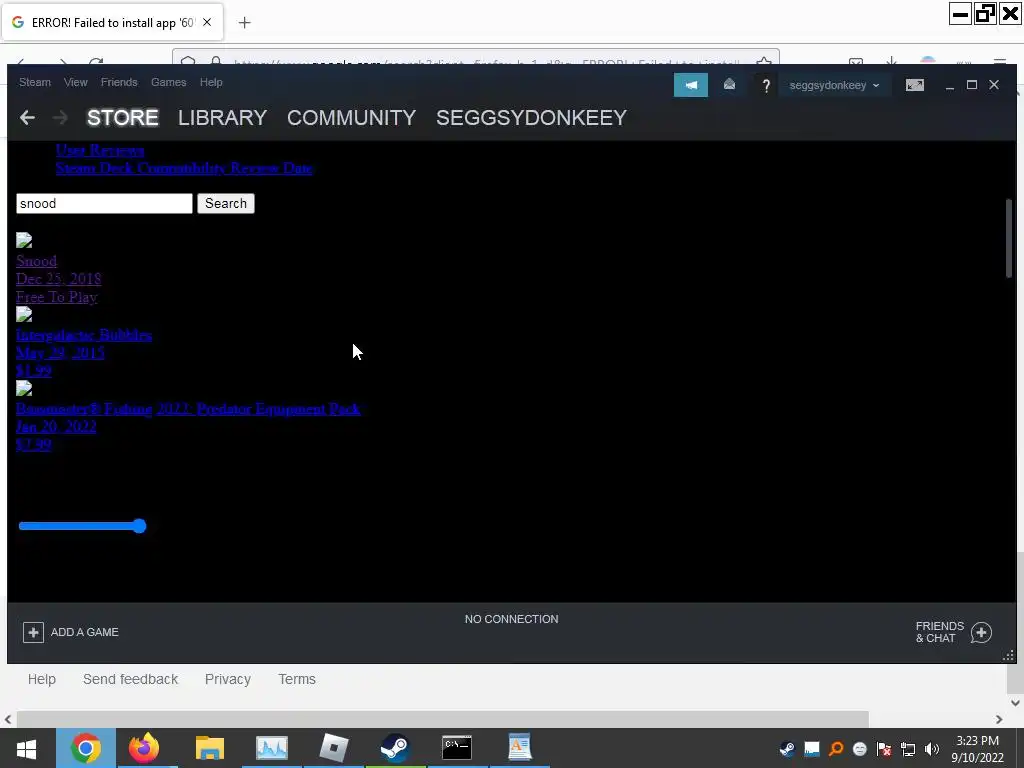
Task: Open Steam from the taskbar
Action: pos(395,748)
